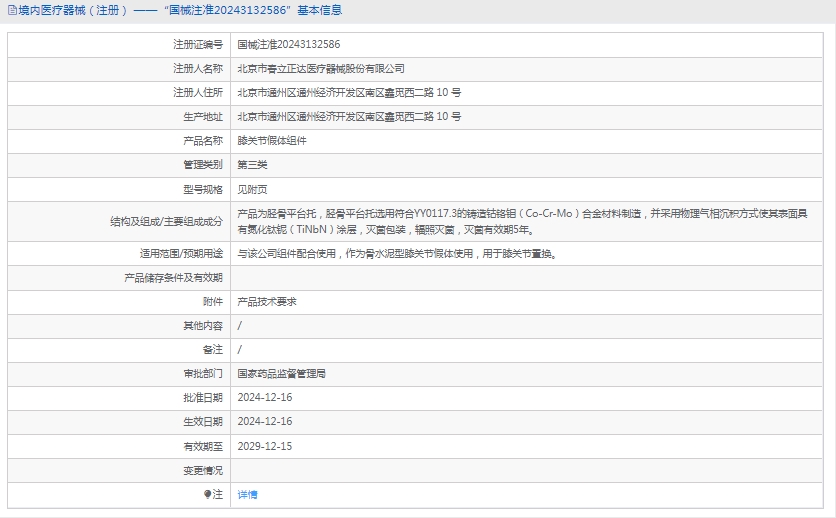Click the 产品储存条件及有效期 row label
This screenshot has height=518, width=836.
[173, 278]
